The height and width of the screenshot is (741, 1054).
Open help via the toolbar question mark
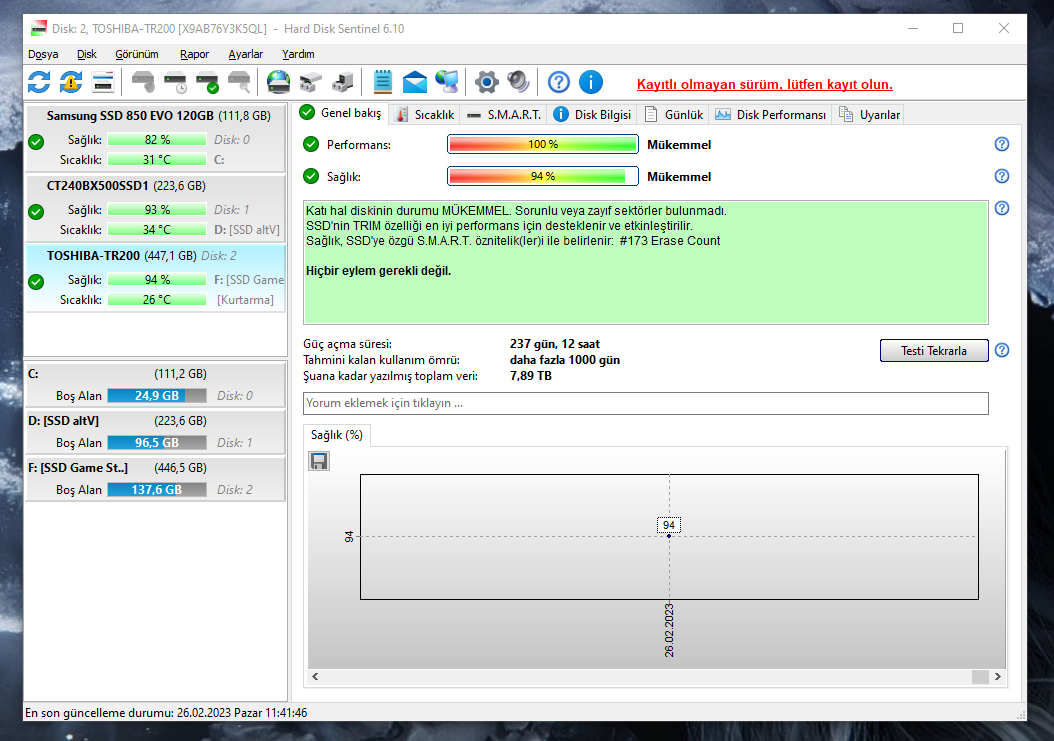tap(559, 83)
